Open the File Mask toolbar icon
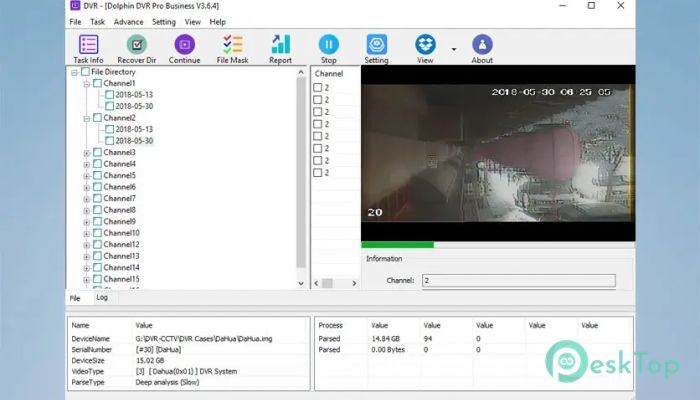The height and width of the screenshot is (400, 700). coord(233,49)
